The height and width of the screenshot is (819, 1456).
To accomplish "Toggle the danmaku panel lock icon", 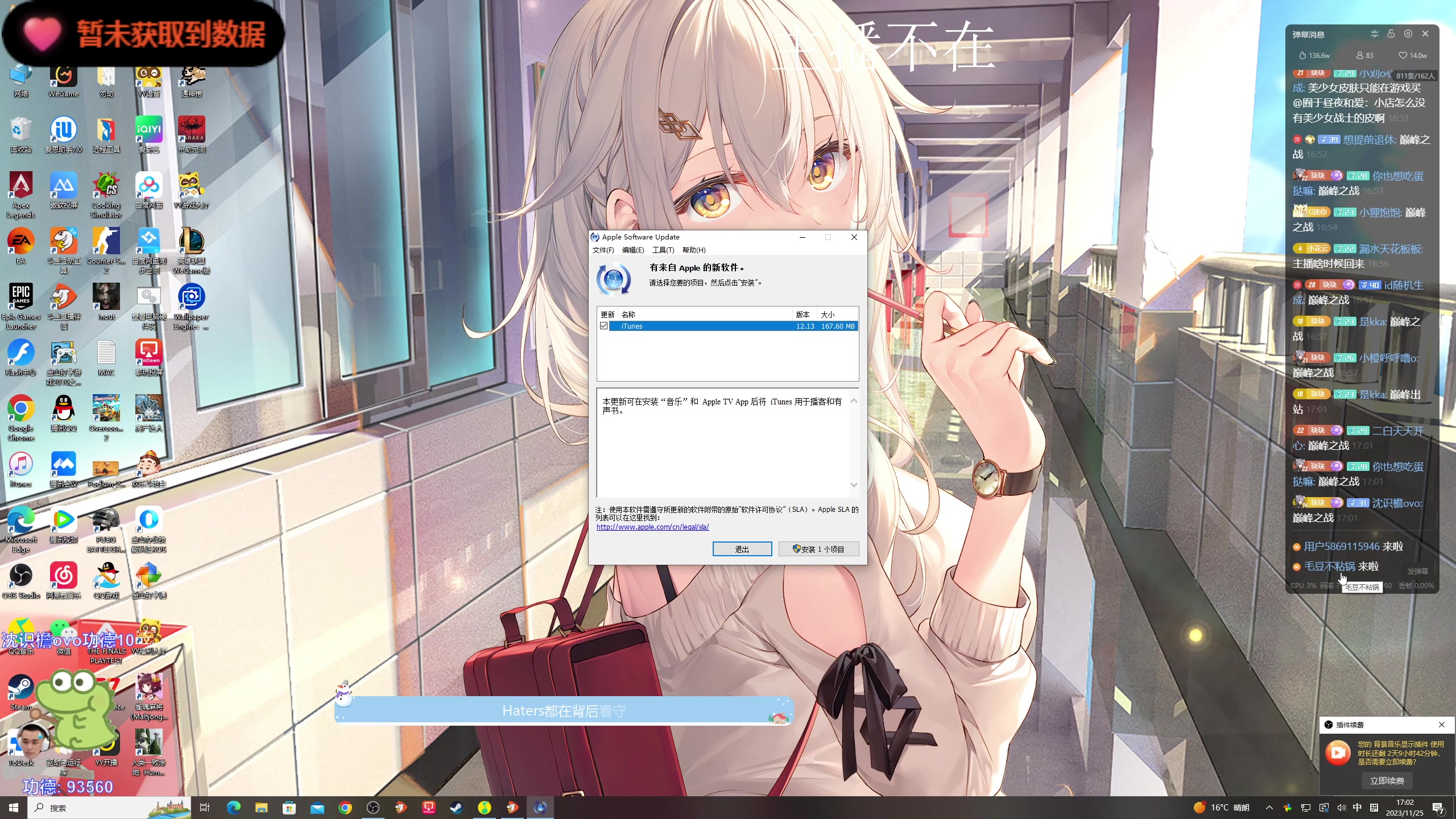I will (x=1391, y=34).
